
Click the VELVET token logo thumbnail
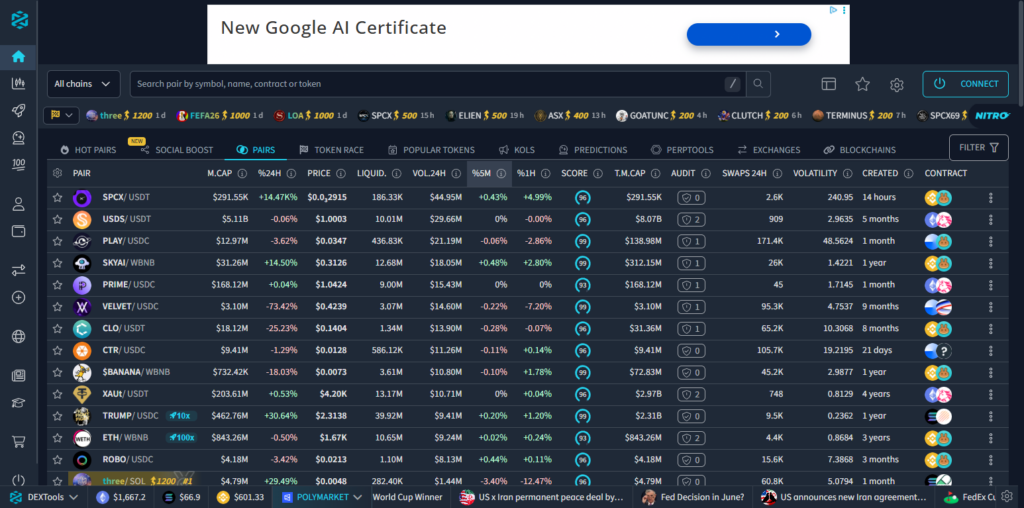pyautogui.click(x=82, y=306)
